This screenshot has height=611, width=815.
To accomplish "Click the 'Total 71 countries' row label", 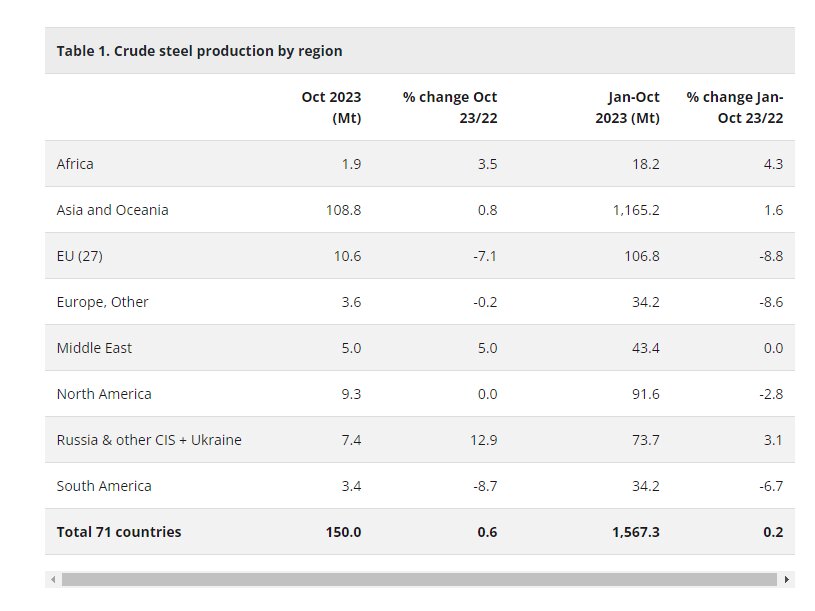I will click(x=119, y=532).
